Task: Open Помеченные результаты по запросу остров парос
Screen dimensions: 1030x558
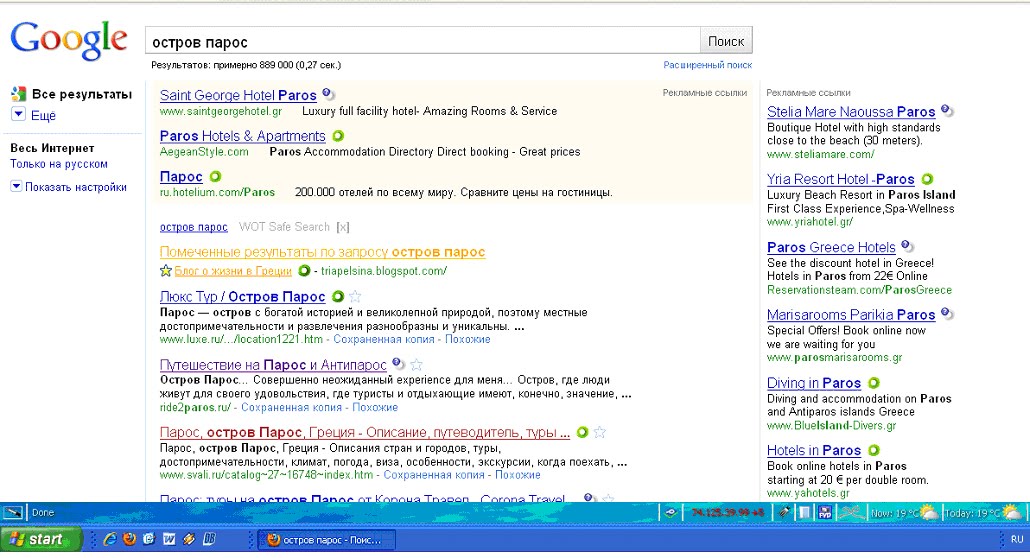Action: (x=323, y=252)
